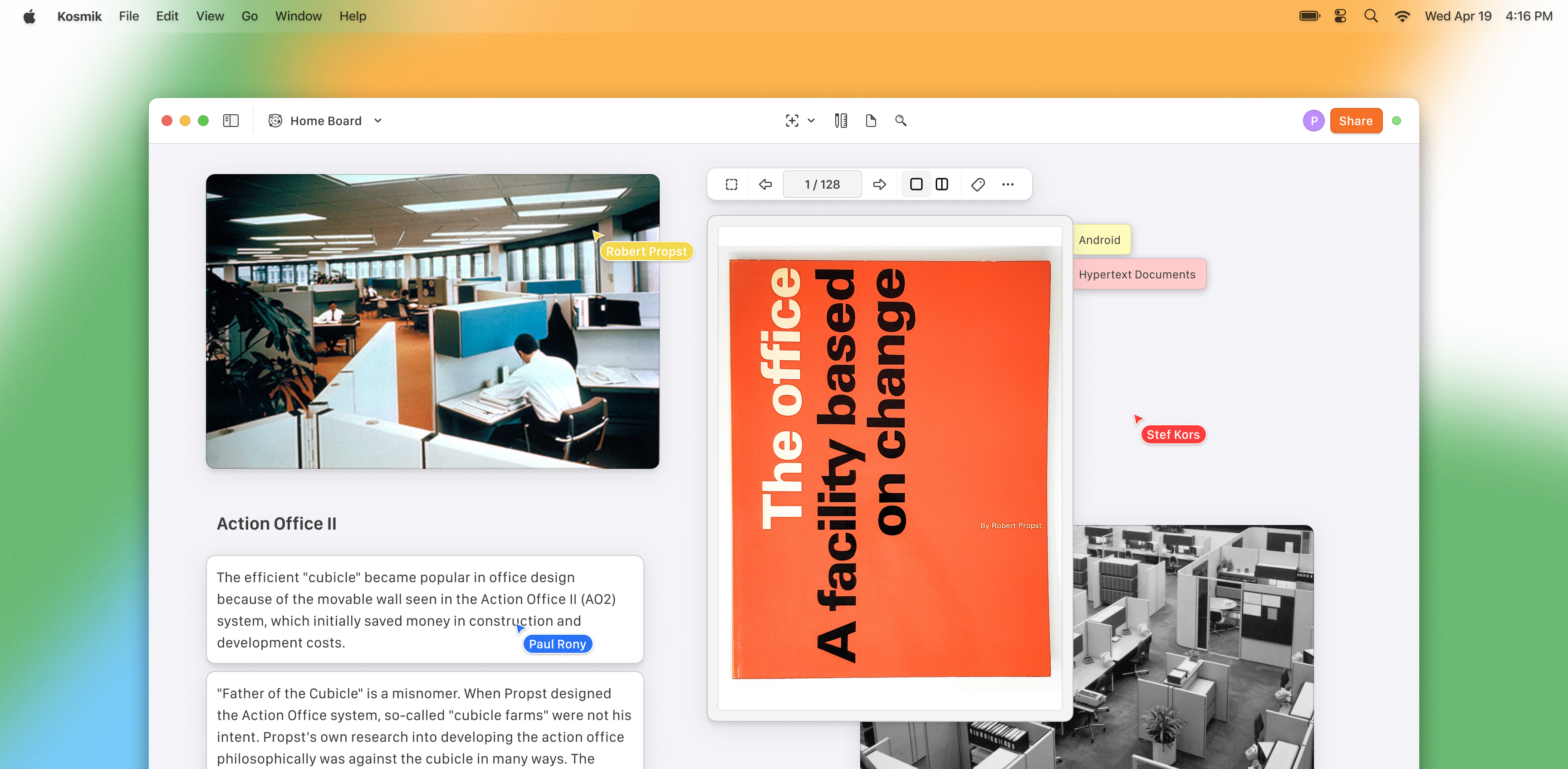Expand the Home Board dropdown chevron
1568x769 pixels.
[x=378, y=121]
